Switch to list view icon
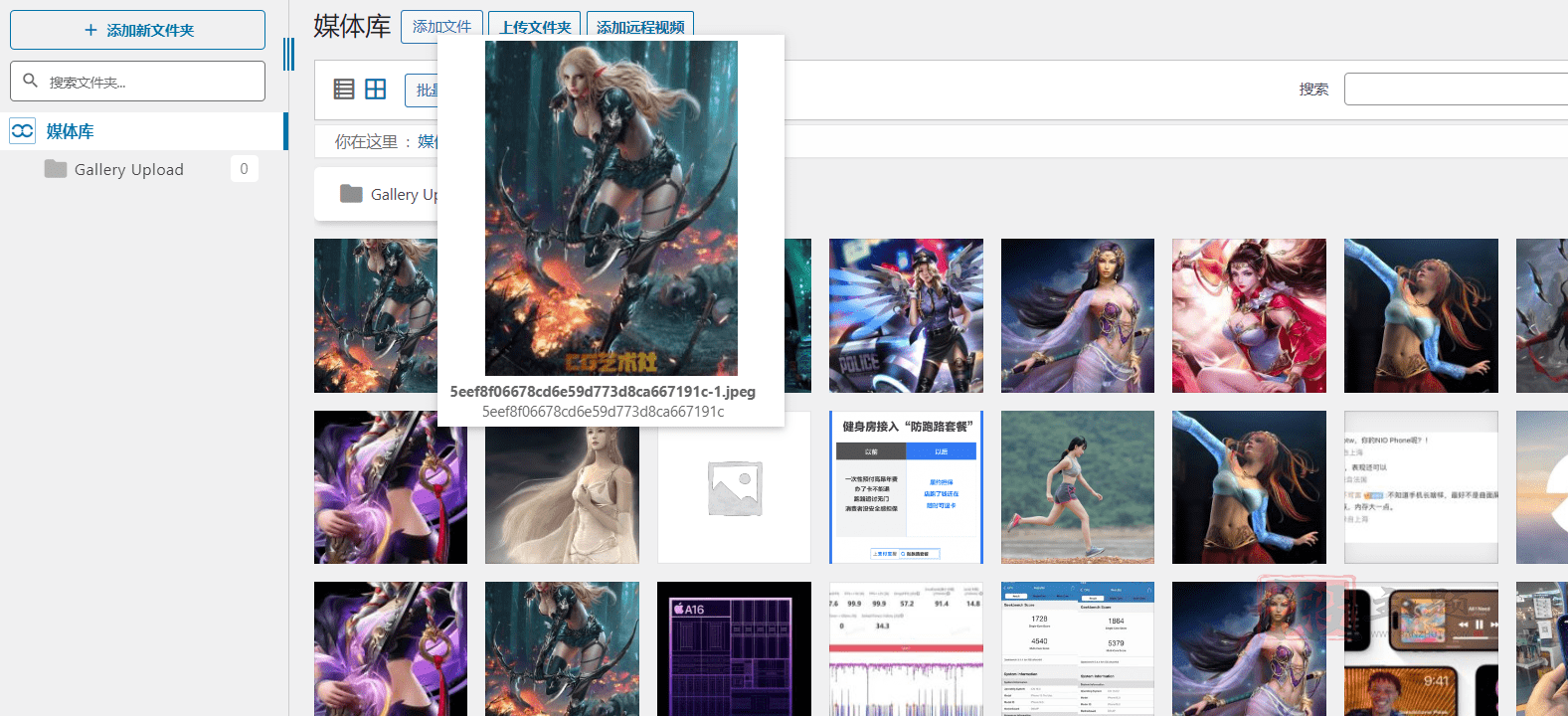This screenshot has width=1568, height=716. 344,89
